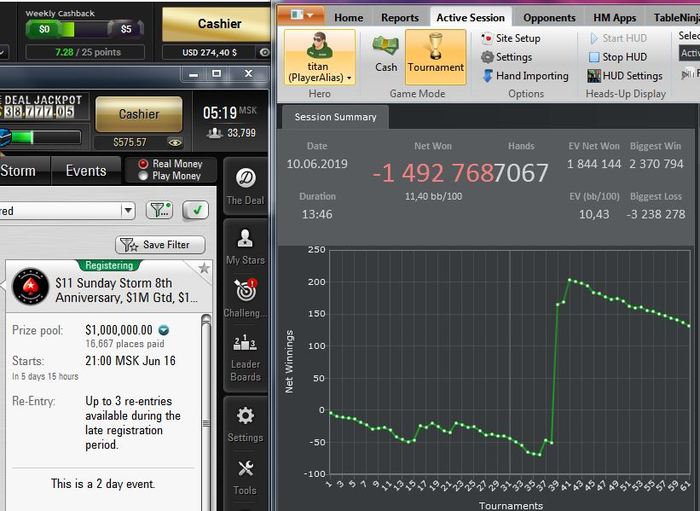Toggle balance visibility eye next to USD 274,40
The image size is (700, 511).
pos(264,53)
